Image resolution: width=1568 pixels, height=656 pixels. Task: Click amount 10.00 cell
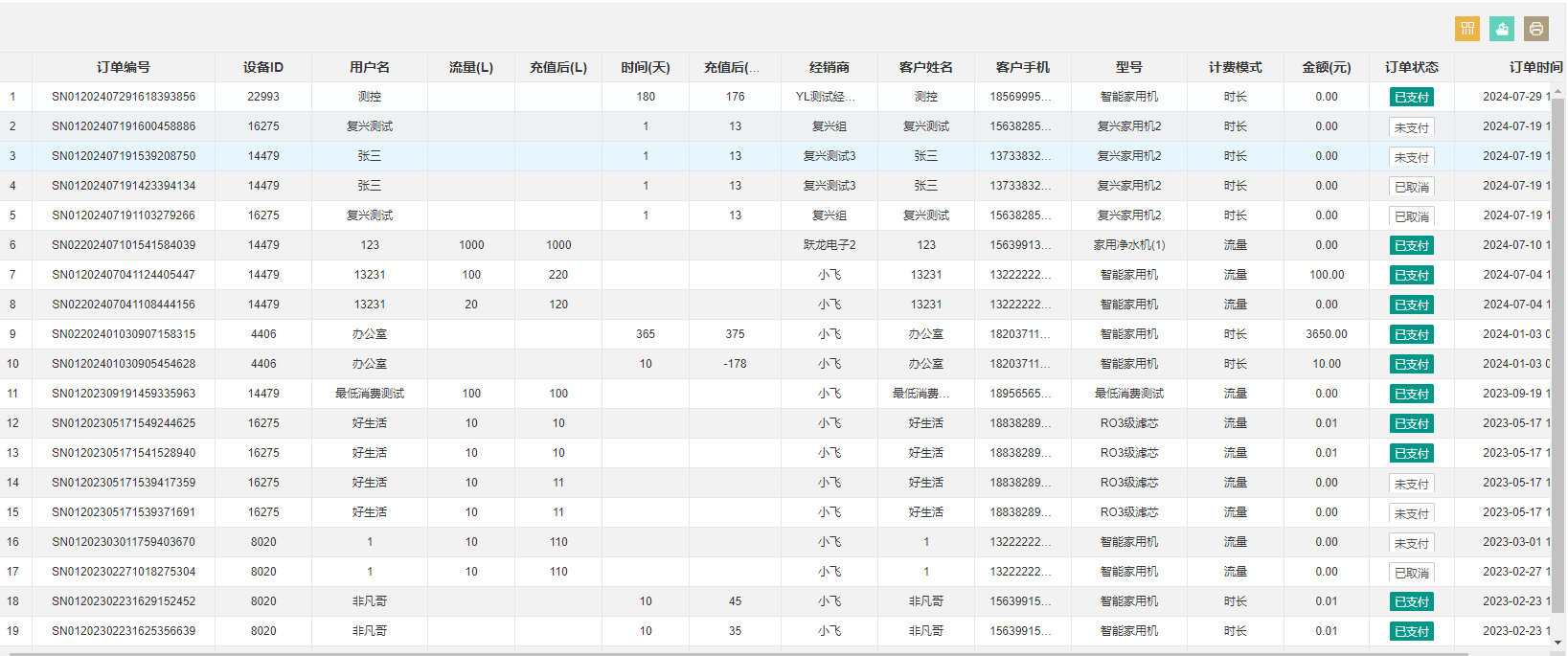pyautogui.click(x=1327, y=364)
